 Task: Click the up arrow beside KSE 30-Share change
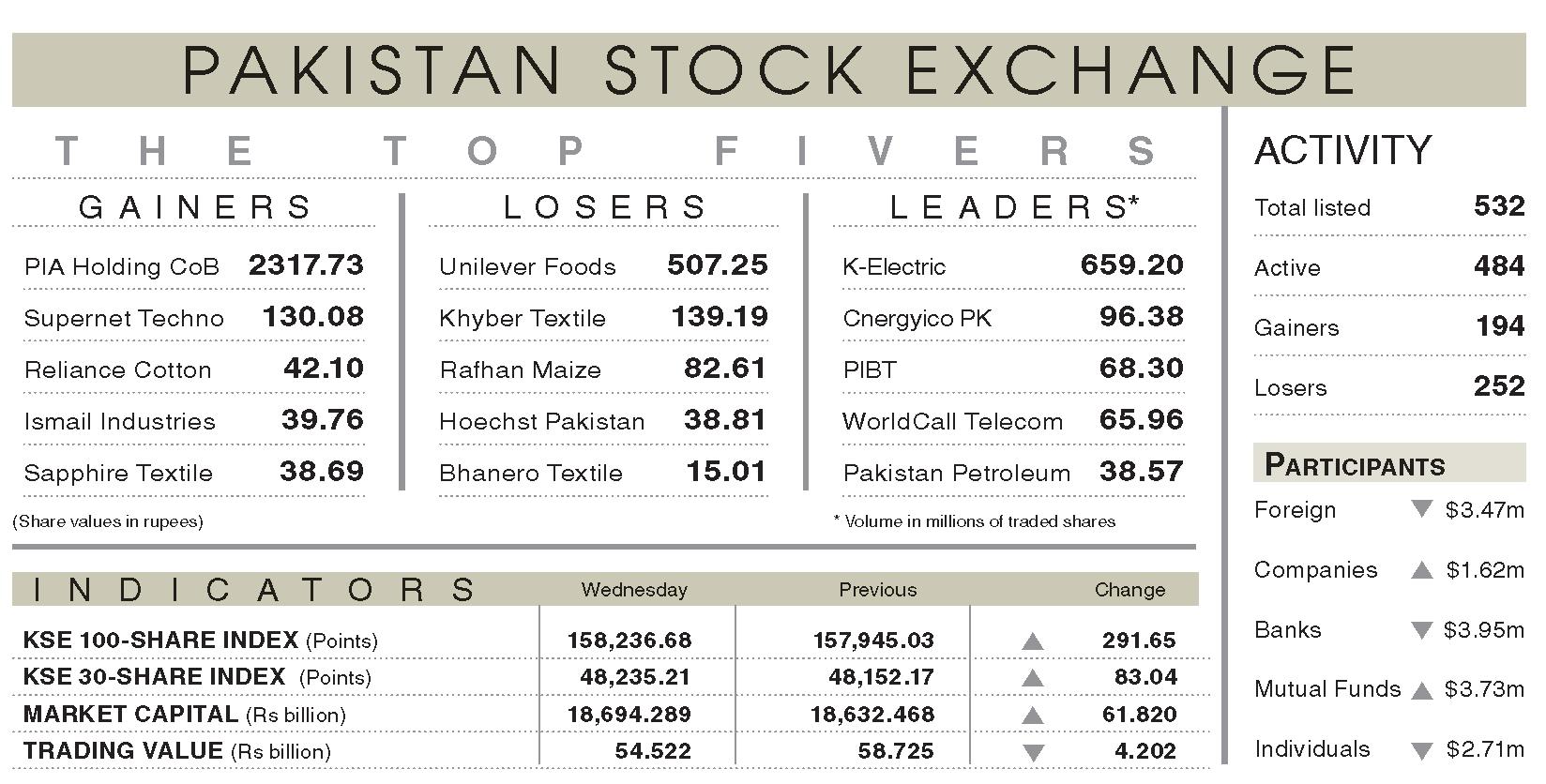point(1032,678)
